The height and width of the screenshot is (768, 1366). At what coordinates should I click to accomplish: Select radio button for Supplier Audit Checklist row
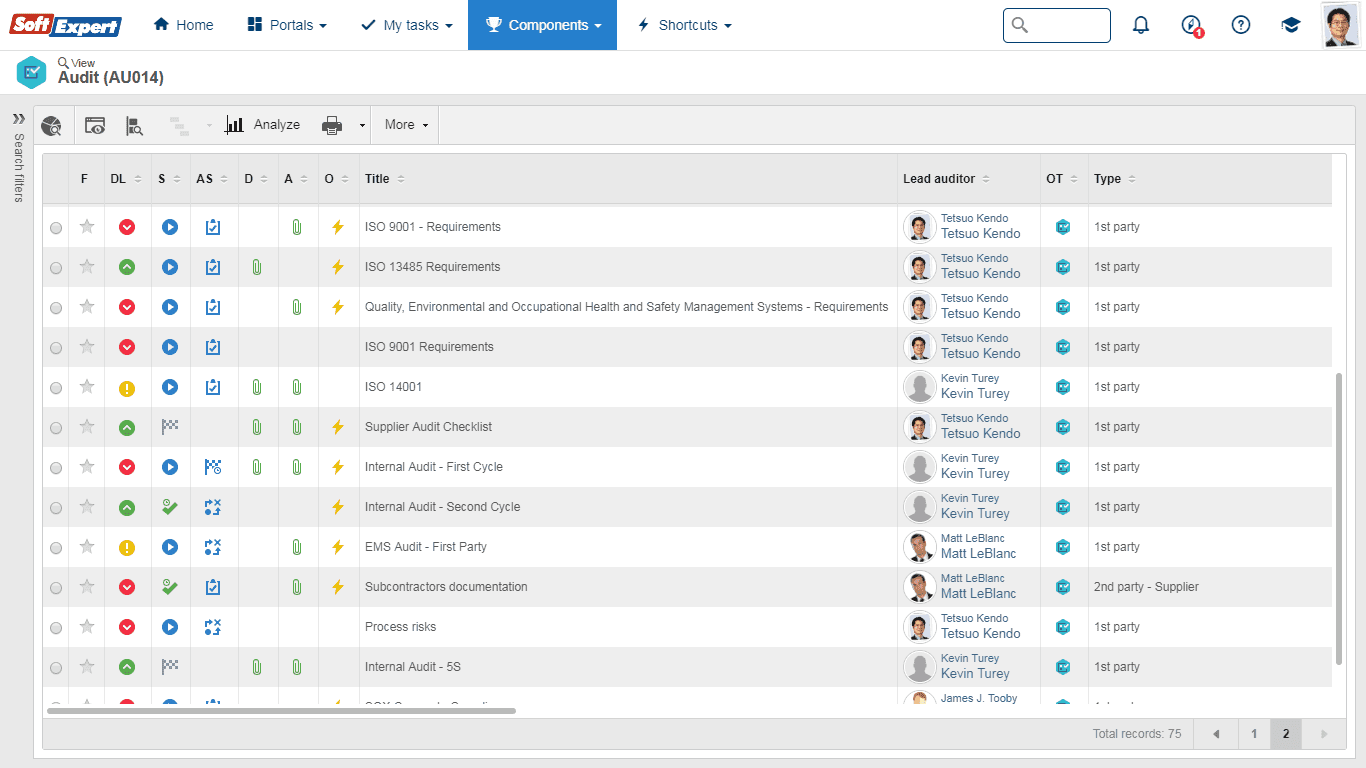(x=56, y=428)
